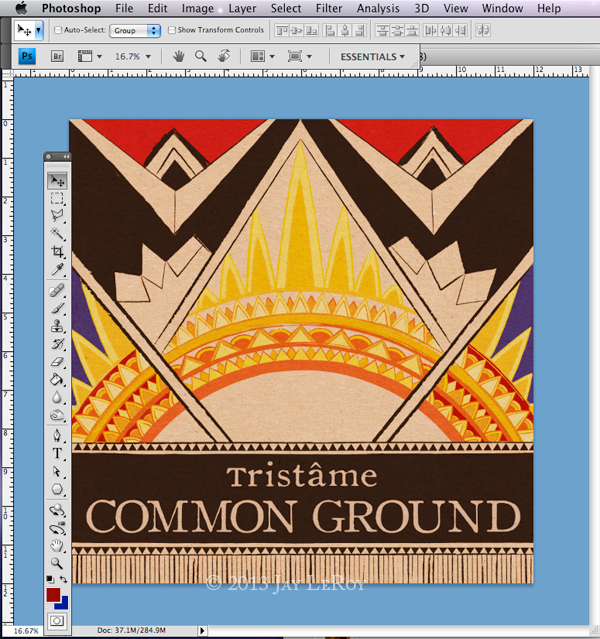Select the 3D Orbit tool
Viewport: 600px width, 639px height.
click(57, 528)
